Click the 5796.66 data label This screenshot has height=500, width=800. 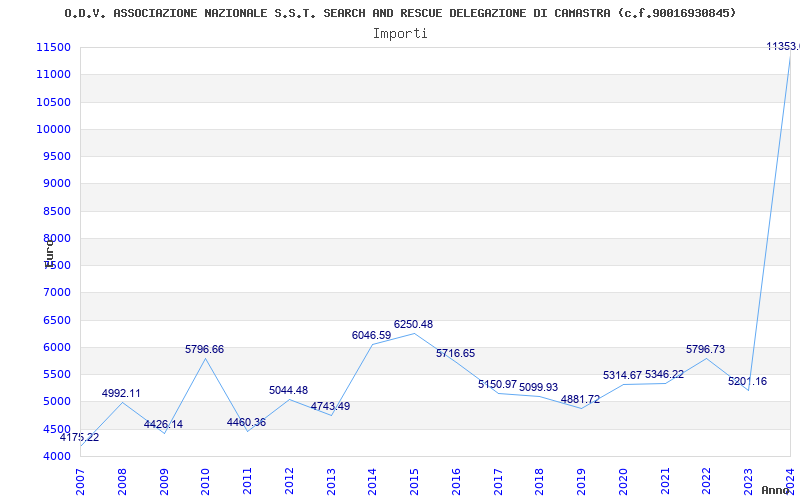click(x=204, y=349)
